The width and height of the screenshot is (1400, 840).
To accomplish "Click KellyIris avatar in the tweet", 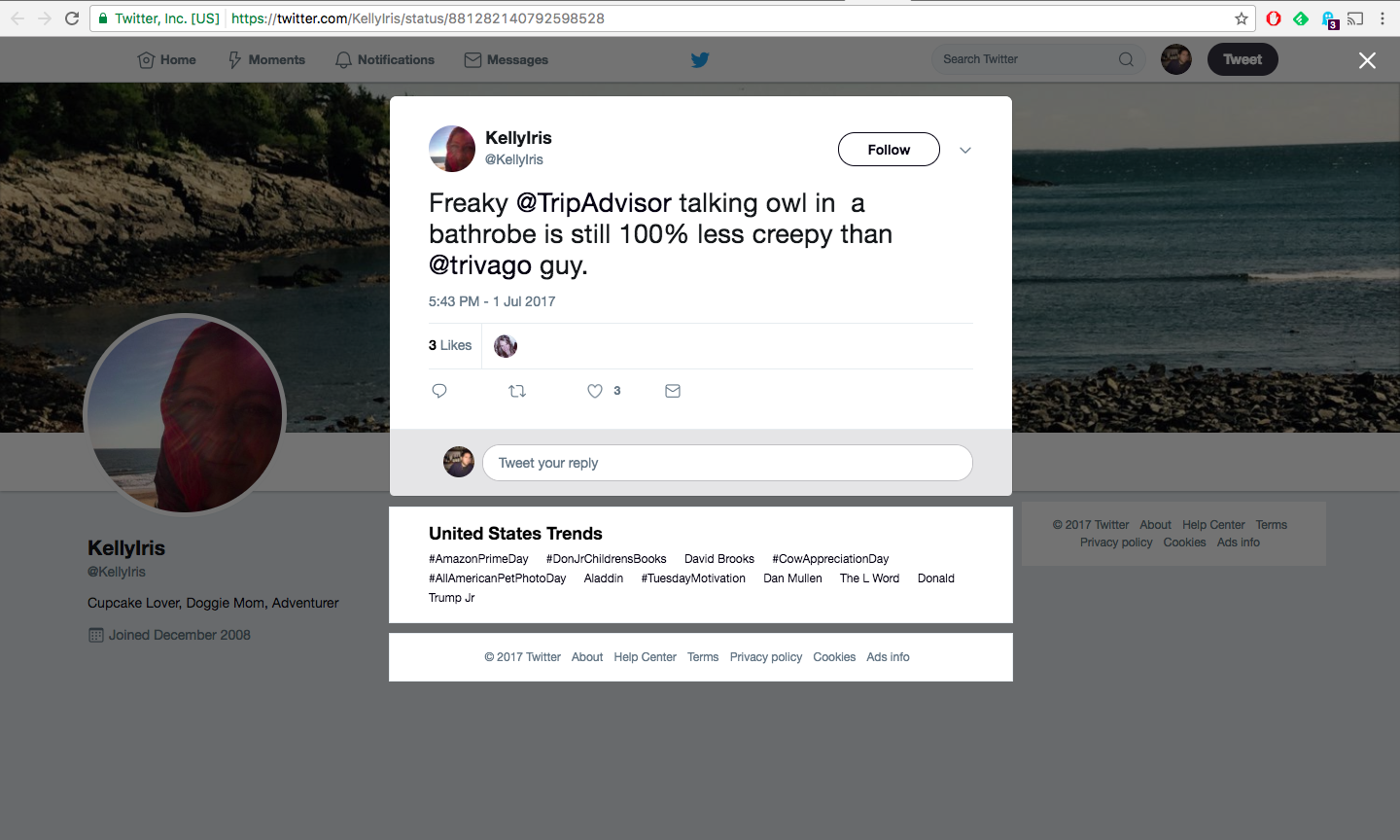I will coord(452,149).
